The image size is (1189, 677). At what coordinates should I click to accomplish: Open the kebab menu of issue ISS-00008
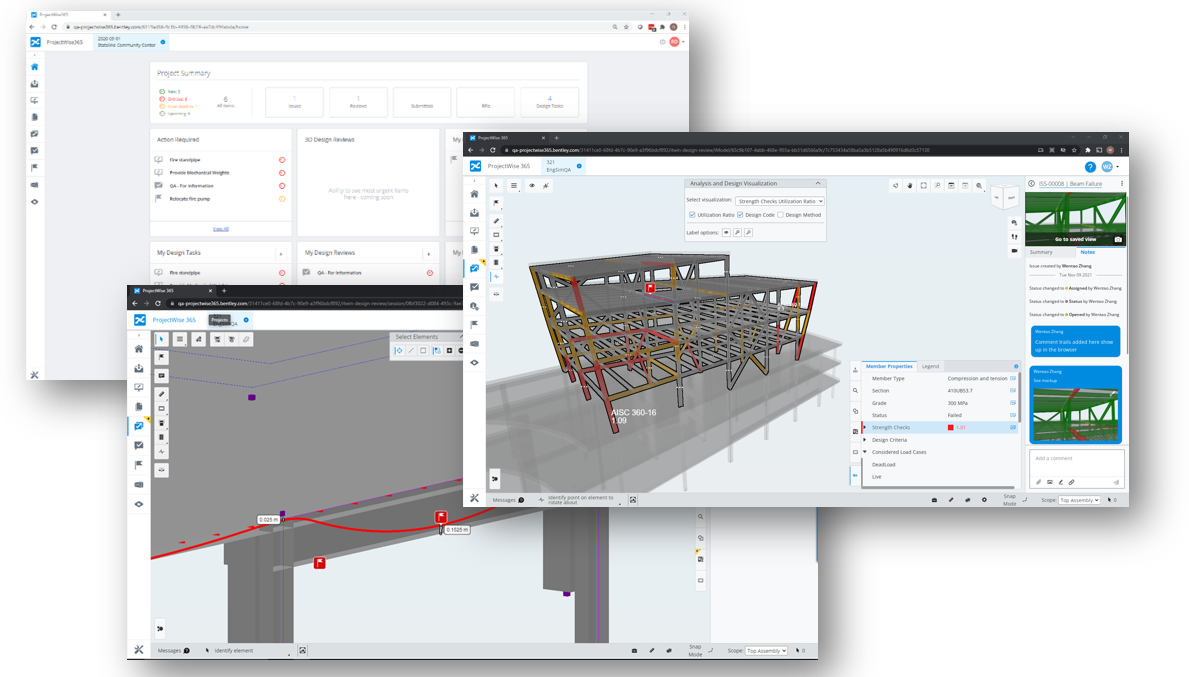pos(1122,183)
